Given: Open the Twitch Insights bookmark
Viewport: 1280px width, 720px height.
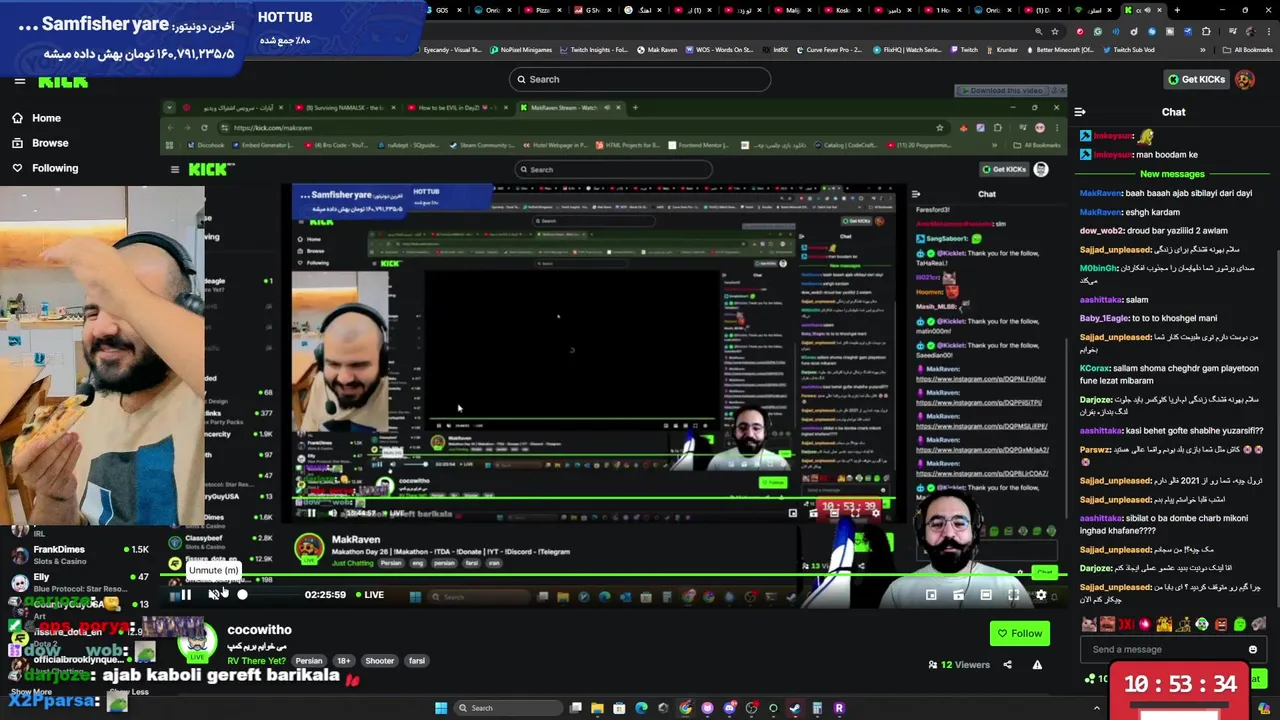Looking at the screenshot, I should point(593,50).
